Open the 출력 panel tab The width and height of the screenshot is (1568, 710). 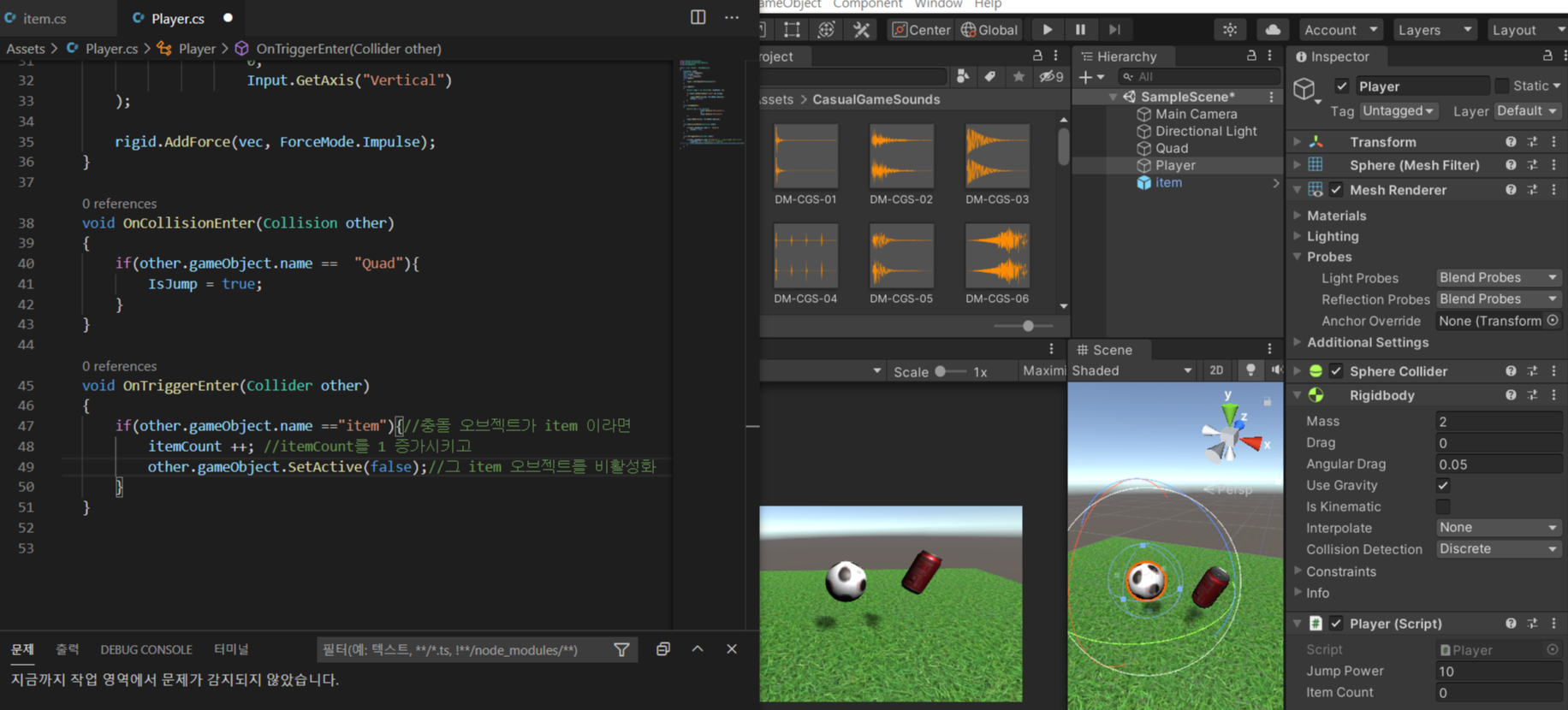coord(68,649)
